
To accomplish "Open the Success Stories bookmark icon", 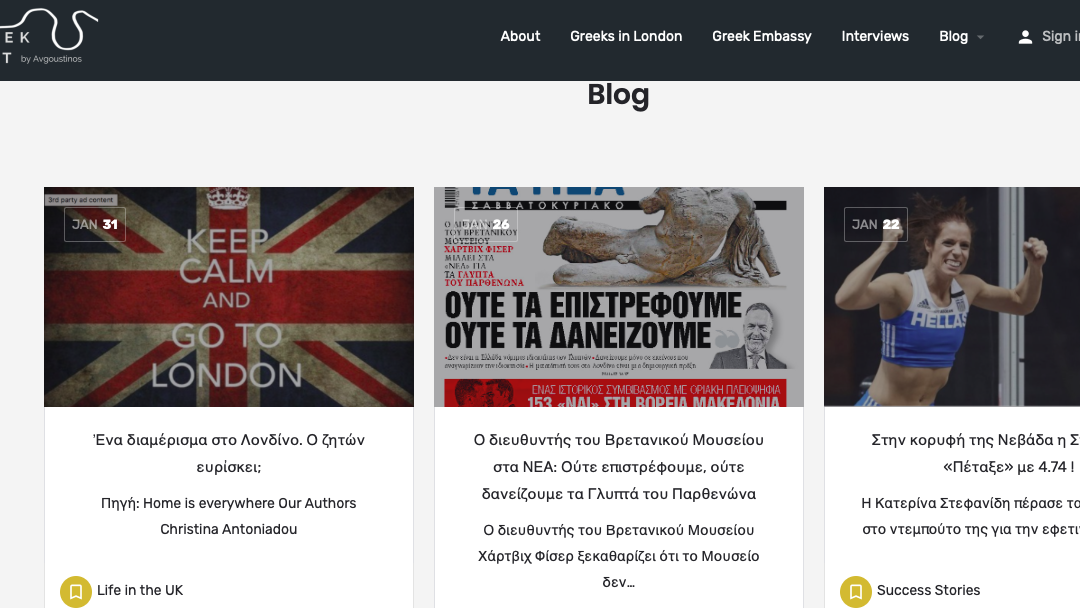I will click(x=855, y=591).
